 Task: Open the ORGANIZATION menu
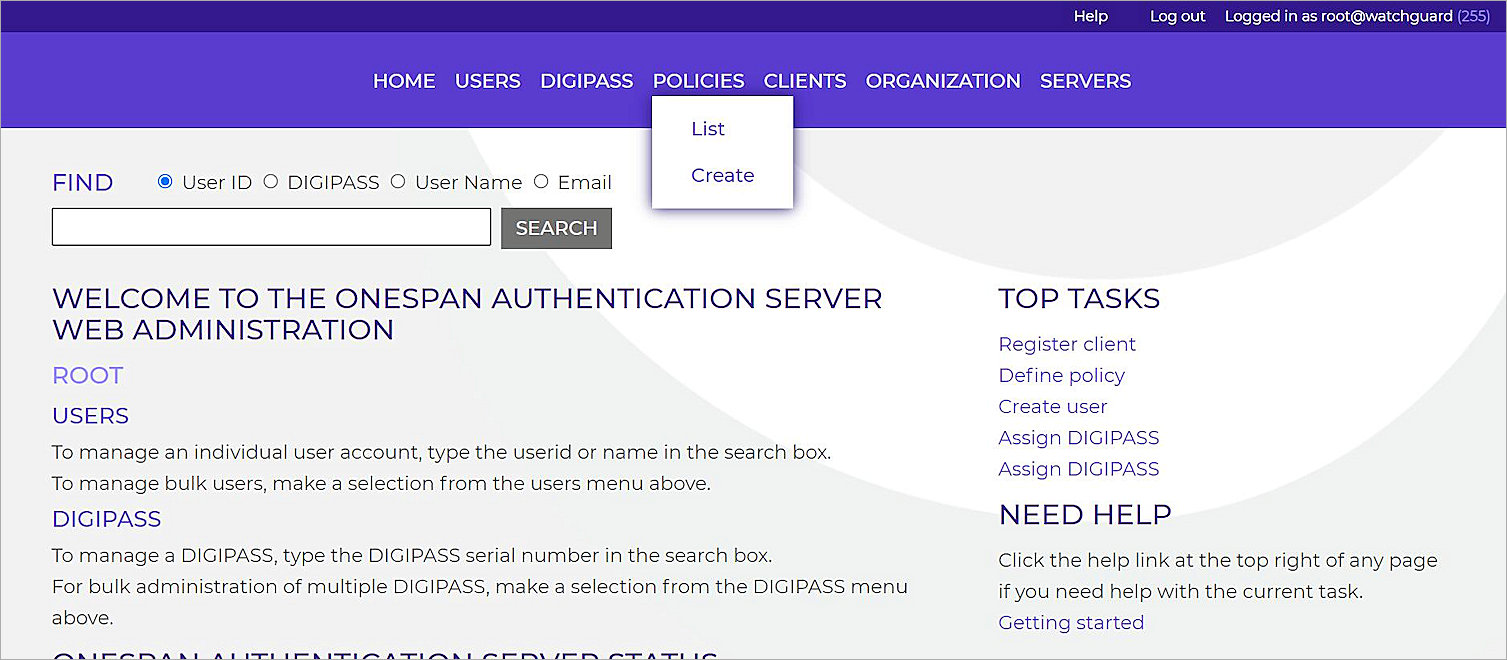(941, 81)
